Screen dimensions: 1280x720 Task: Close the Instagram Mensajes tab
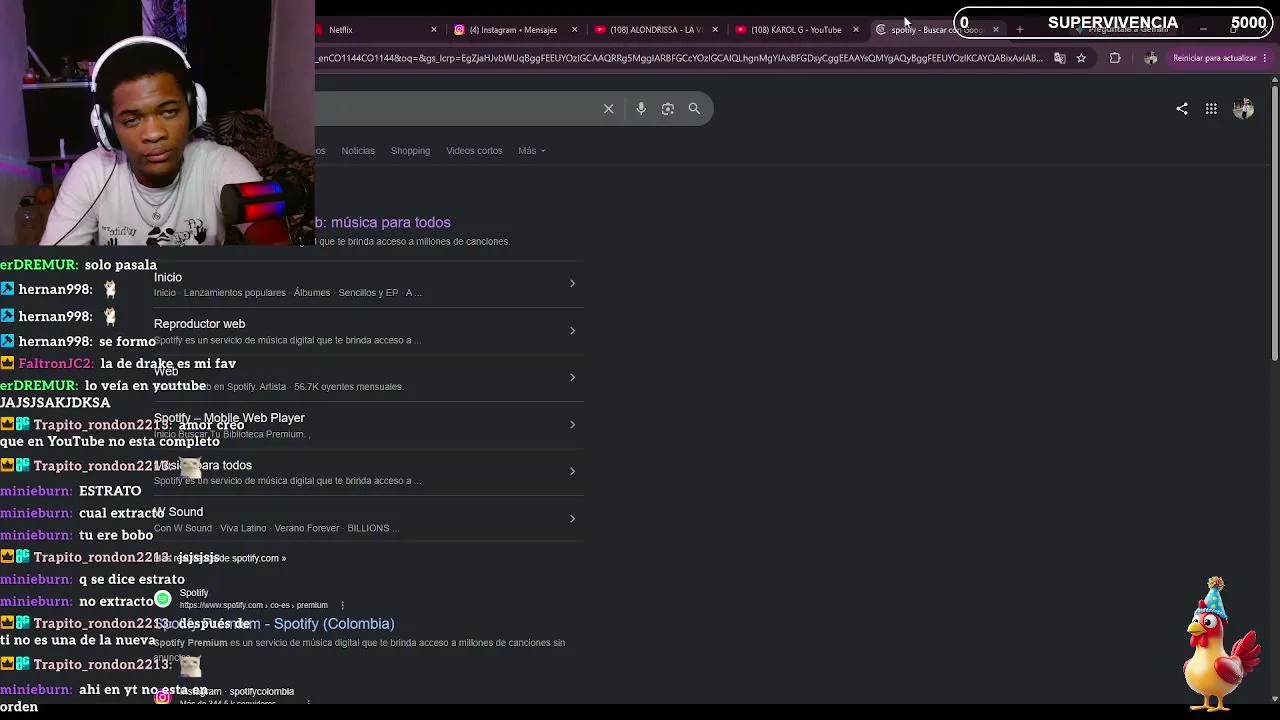tap(575, 30)
